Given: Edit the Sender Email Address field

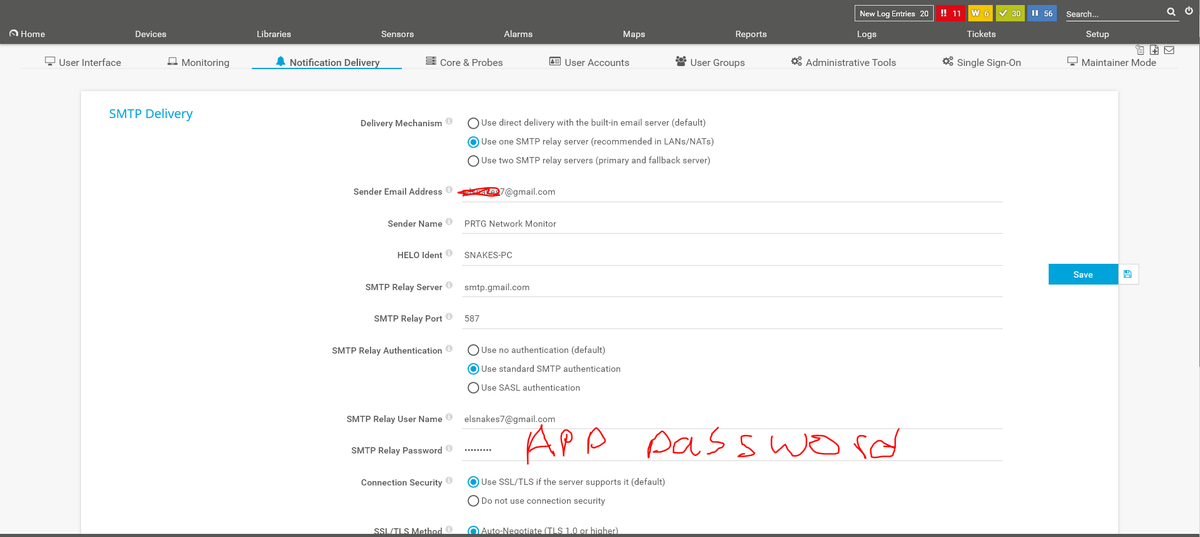Looking at the screenshot, I should 733,192.
